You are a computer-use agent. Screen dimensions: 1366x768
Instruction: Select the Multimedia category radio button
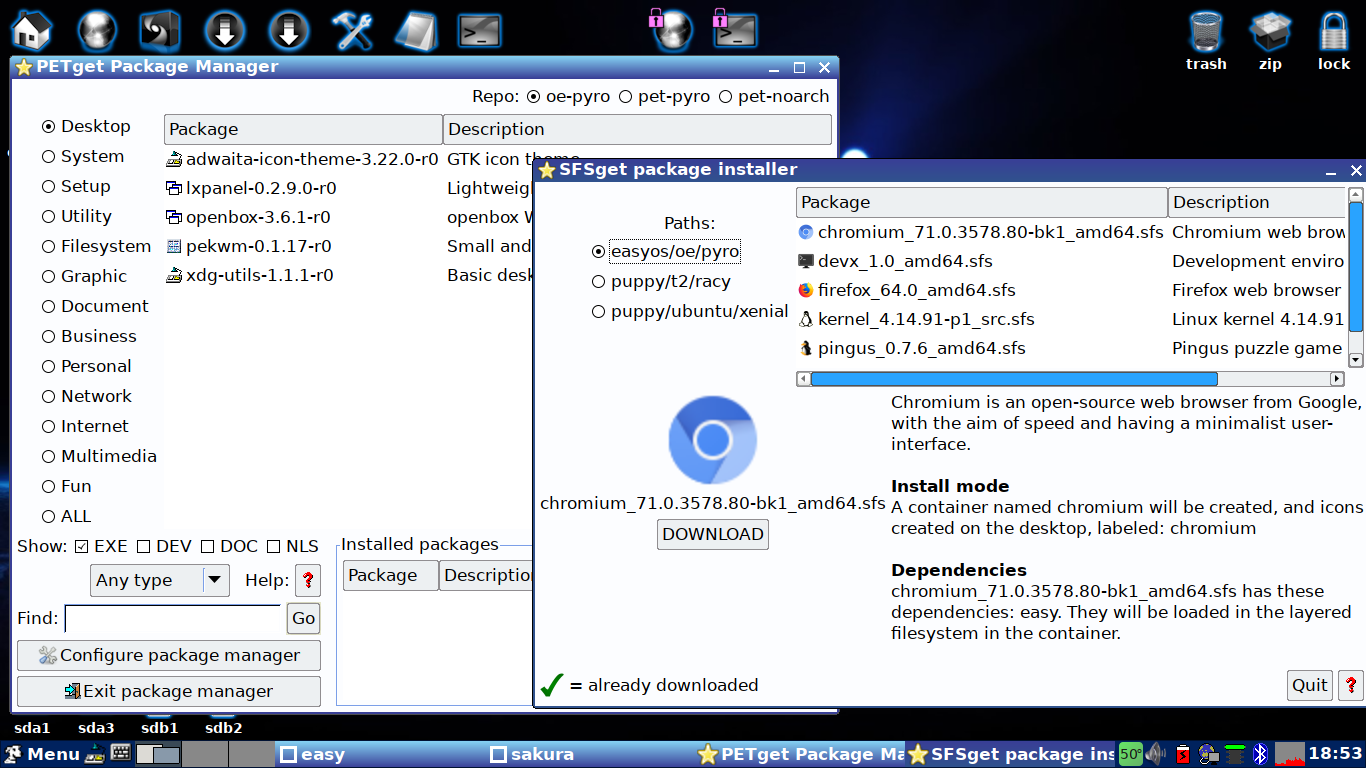point(48,457)
